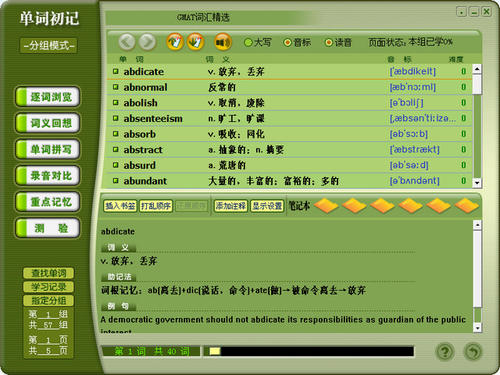Screen dimensions: 500x375
Task: Click the bullet icon beside abundant
Action: point(116,180)
